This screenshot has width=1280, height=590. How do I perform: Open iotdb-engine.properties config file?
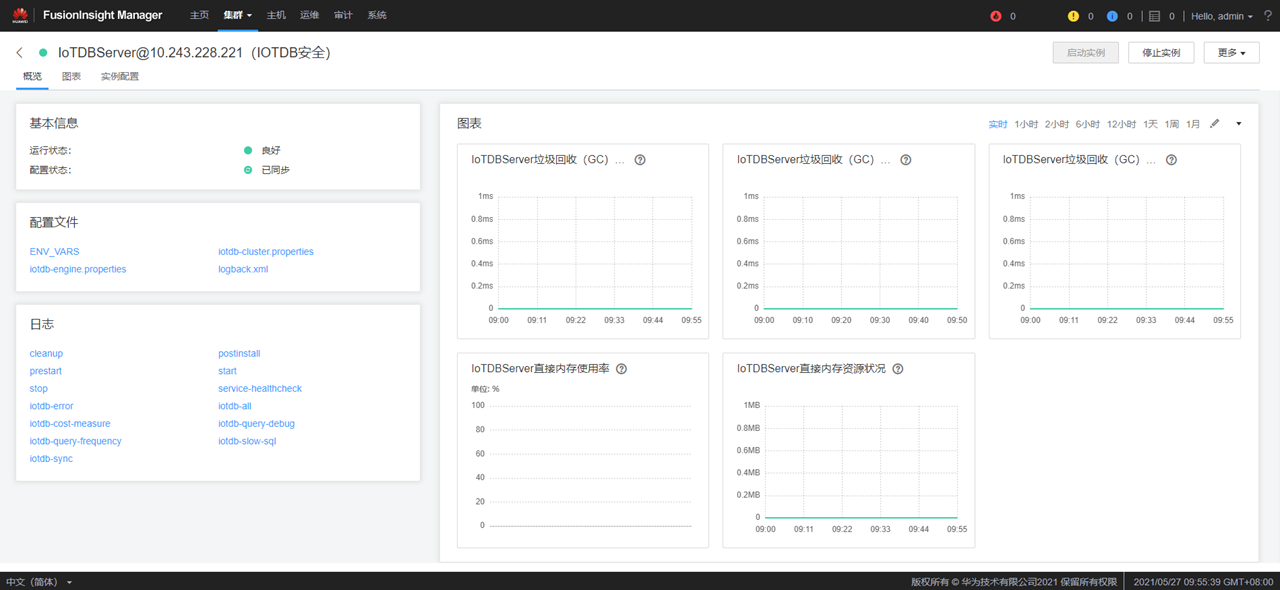78,270
